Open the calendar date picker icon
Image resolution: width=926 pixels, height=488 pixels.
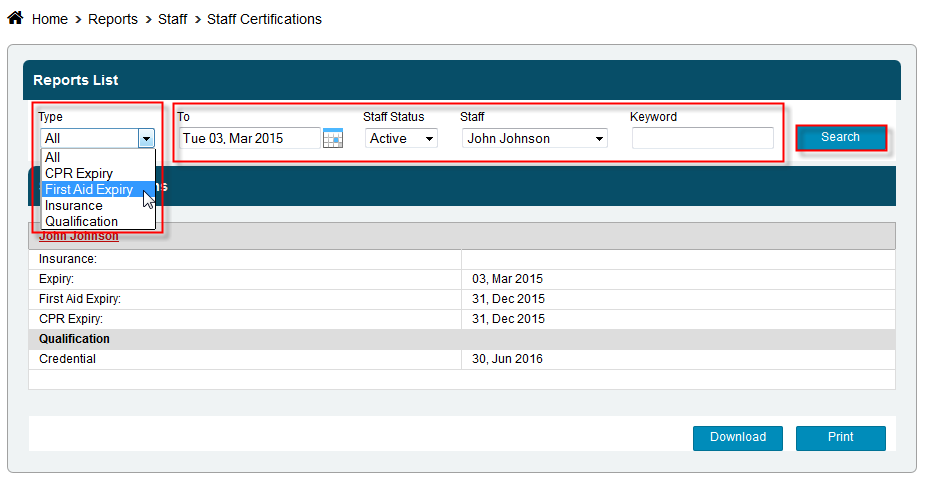coord(333,139)
